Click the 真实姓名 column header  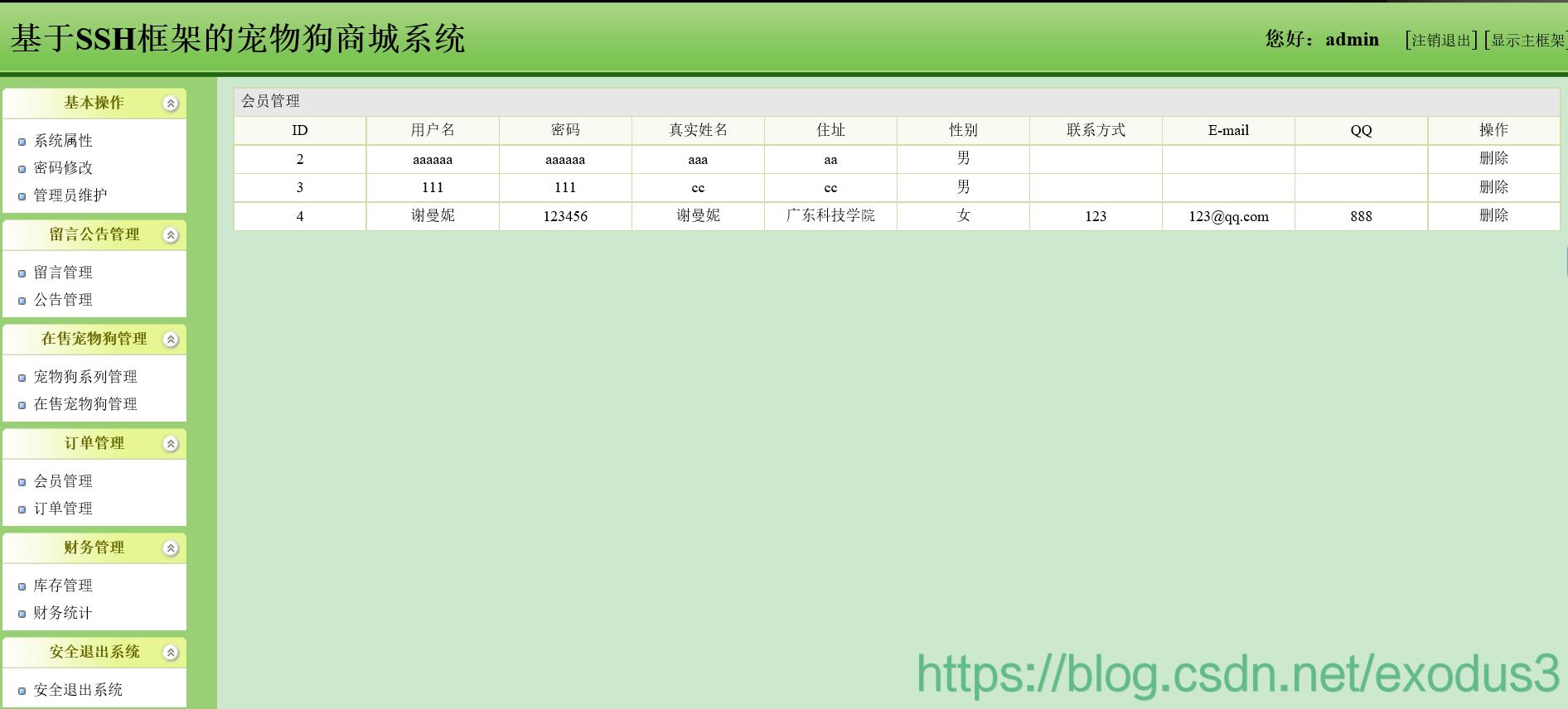[698, 130]
